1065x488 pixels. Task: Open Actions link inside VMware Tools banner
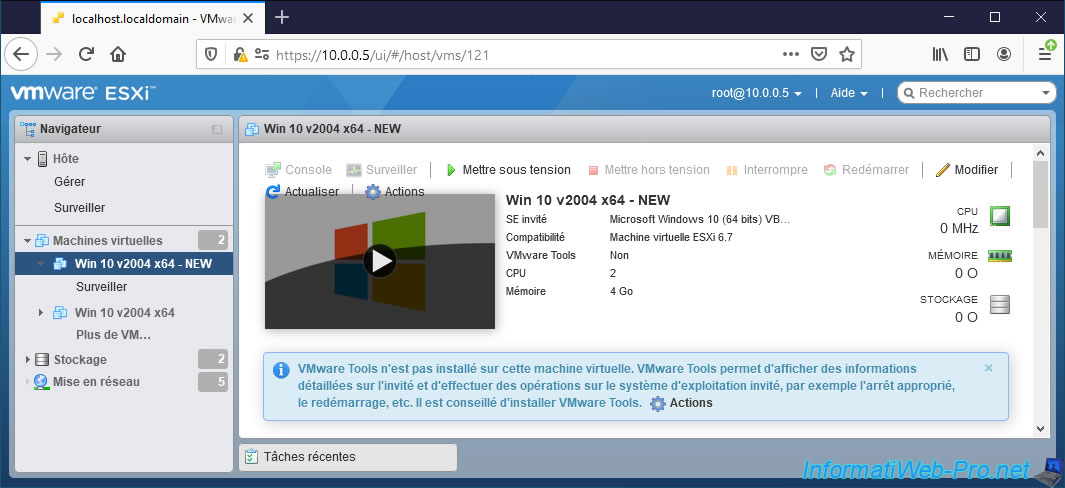(681, 403)
